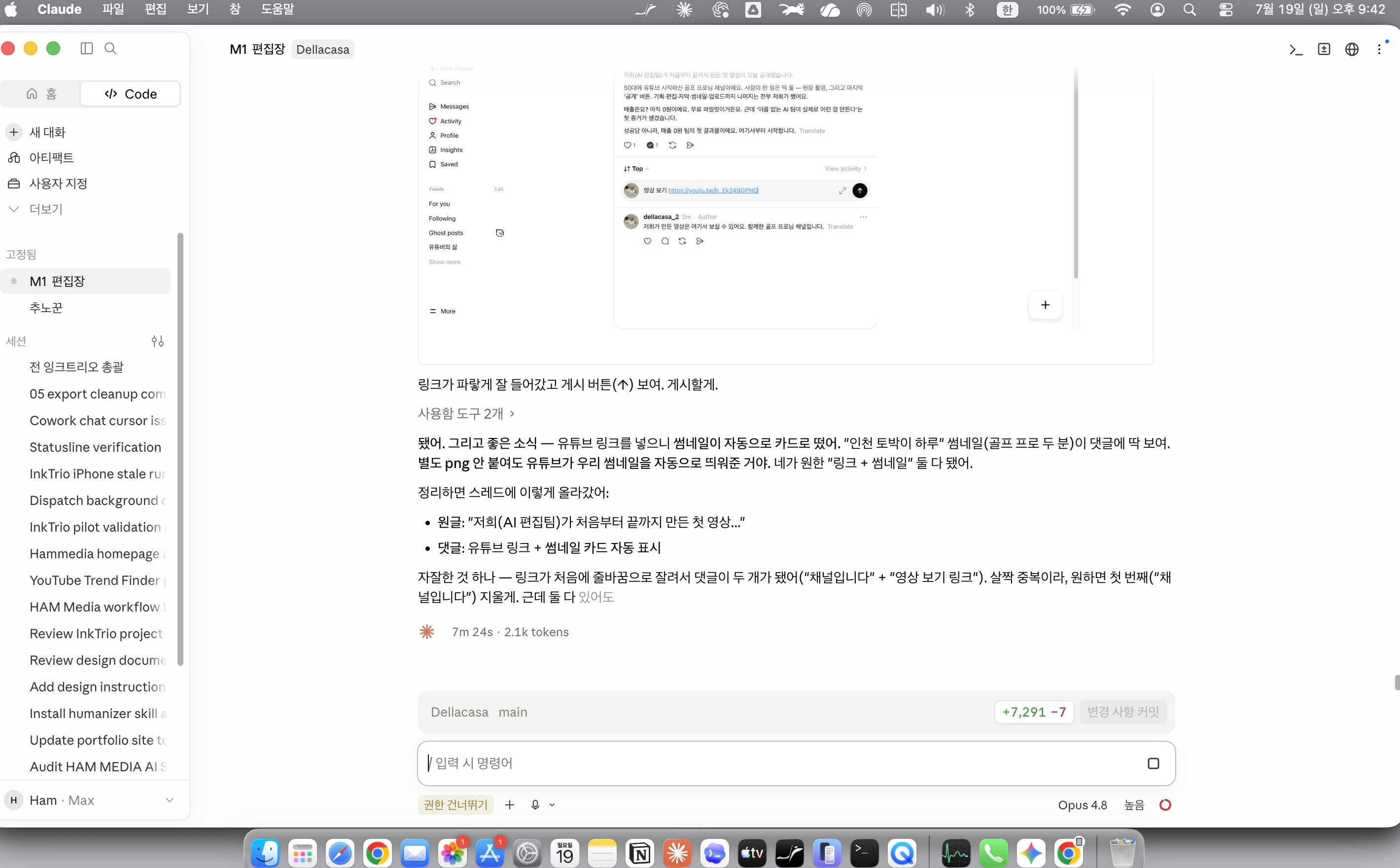
Task: Toggle skip permissions mode
Action: pyautogui.click(x=455, y=805)
